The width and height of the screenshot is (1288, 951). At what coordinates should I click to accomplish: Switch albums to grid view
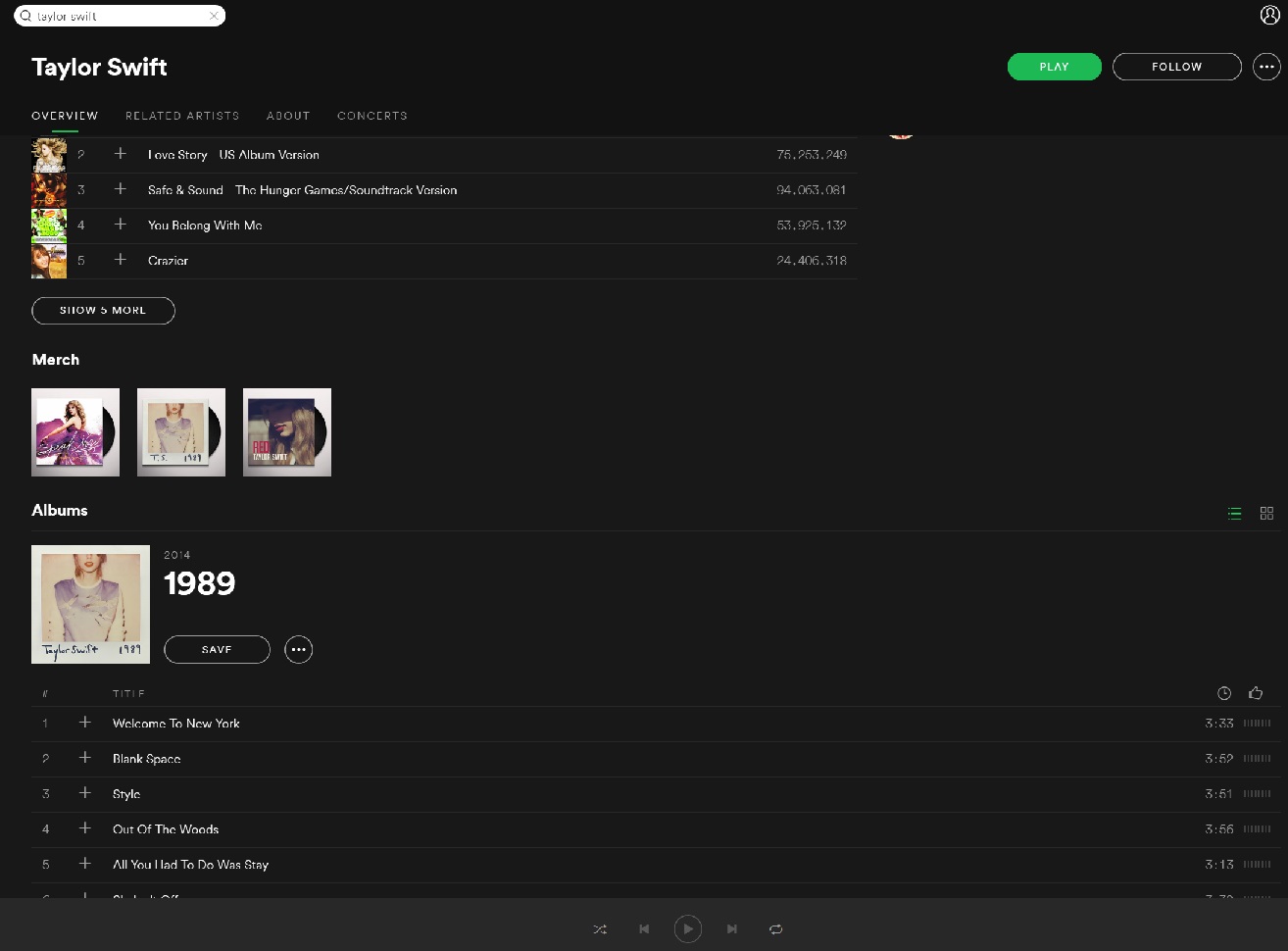pos(1266,513)
